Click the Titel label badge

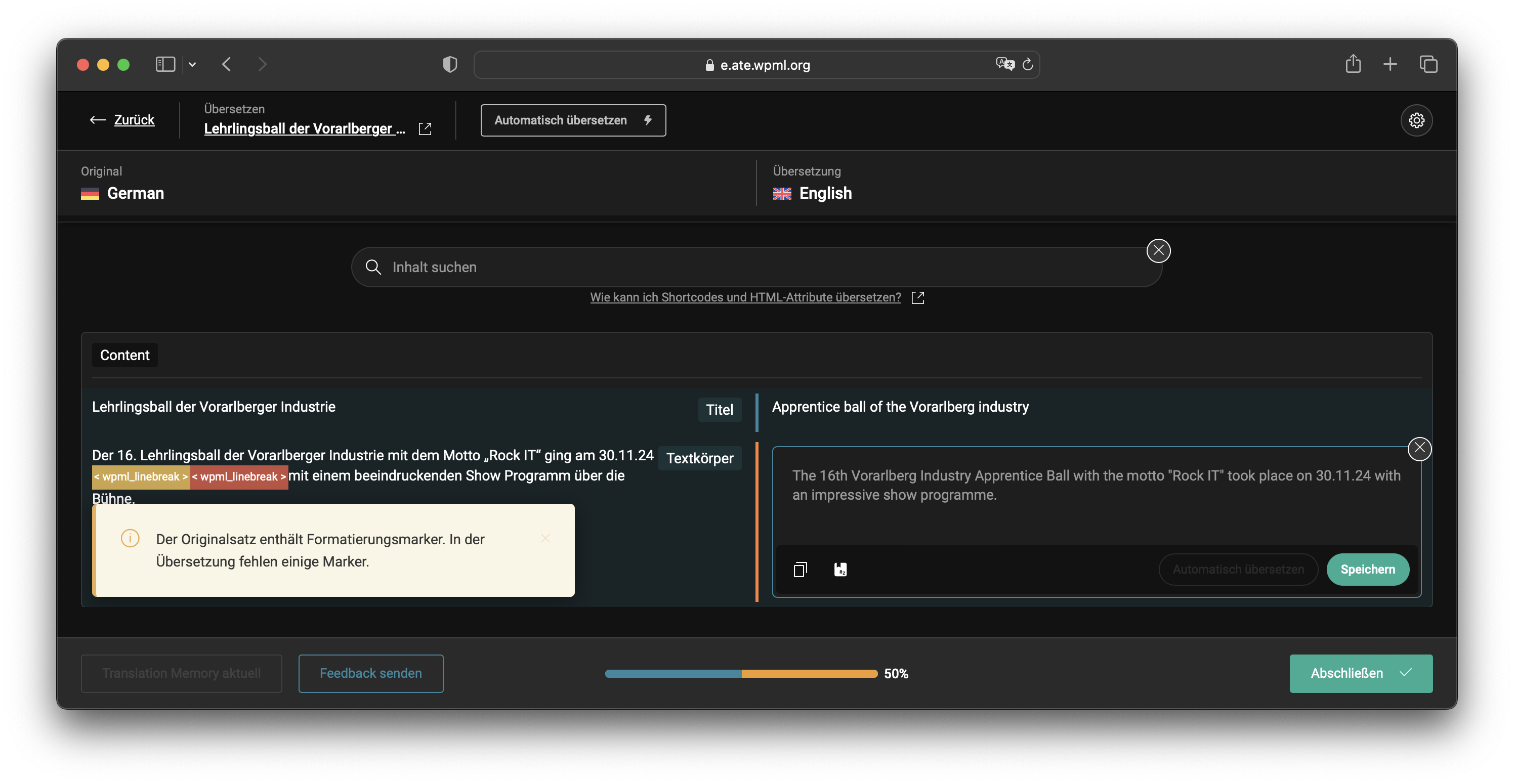coord(720,410)
